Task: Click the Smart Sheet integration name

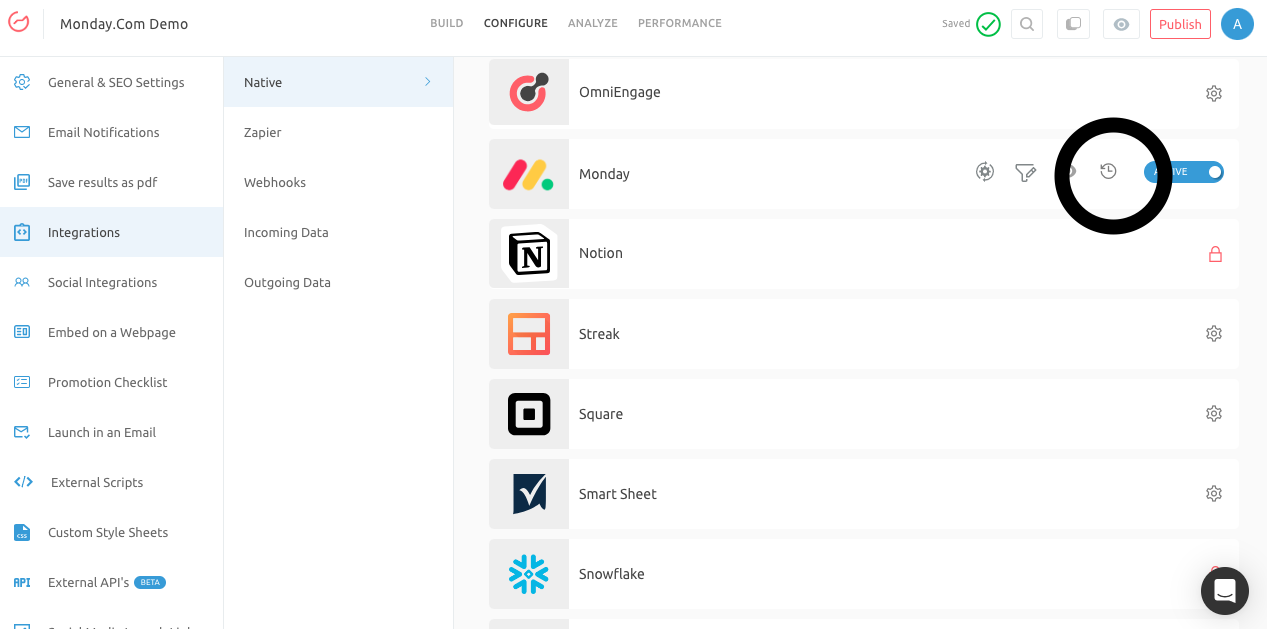Action: coord(618,494)
